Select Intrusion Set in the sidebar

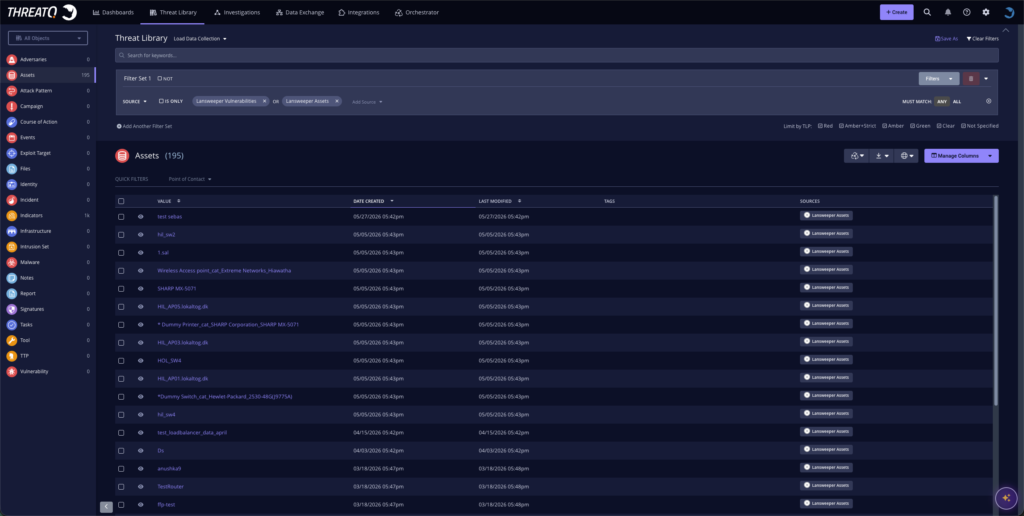(x=34, y=247)
